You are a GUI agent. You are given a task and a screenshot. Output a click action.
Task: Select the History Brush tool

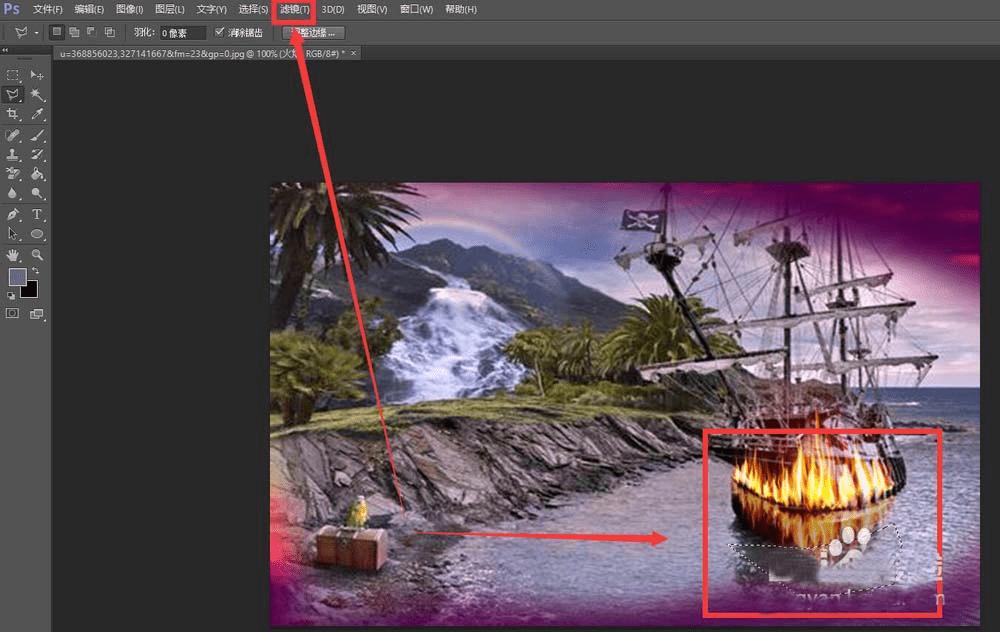point(37,154)
